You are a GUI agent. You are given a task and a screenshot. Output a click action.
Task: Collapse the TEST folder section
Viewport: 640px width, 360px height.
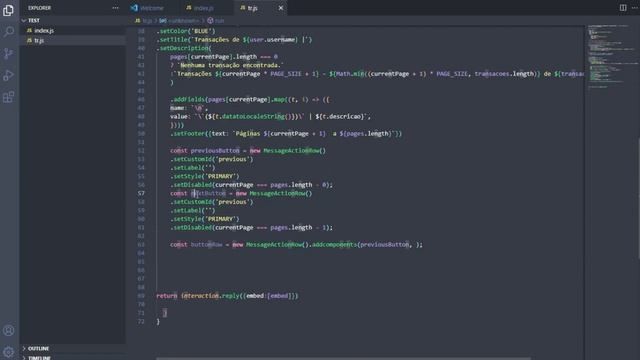coord(73,20)
